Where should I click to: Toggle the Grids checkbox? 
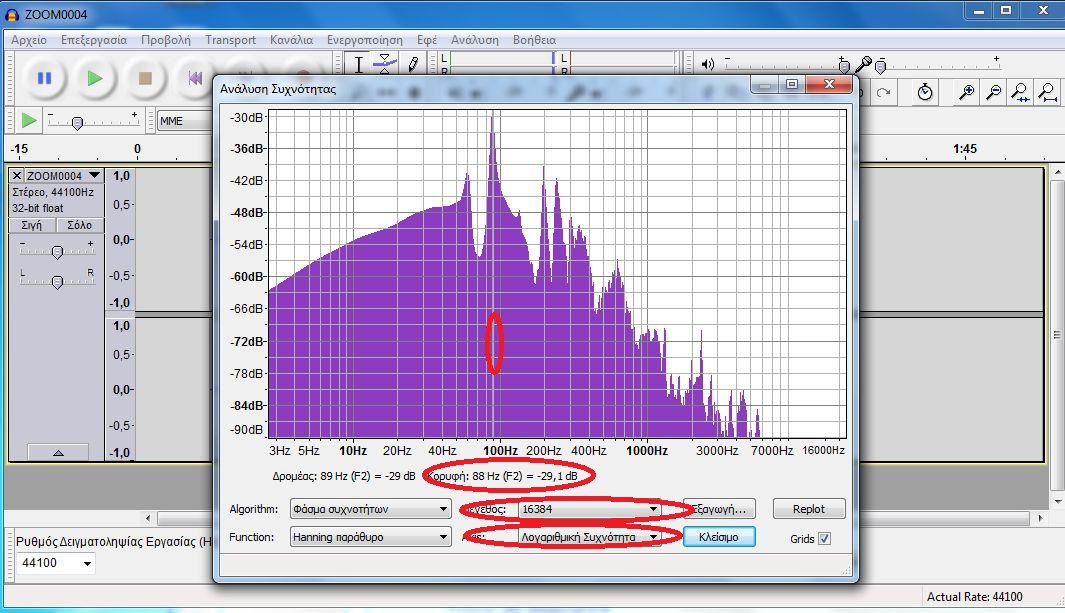[824, 538]
